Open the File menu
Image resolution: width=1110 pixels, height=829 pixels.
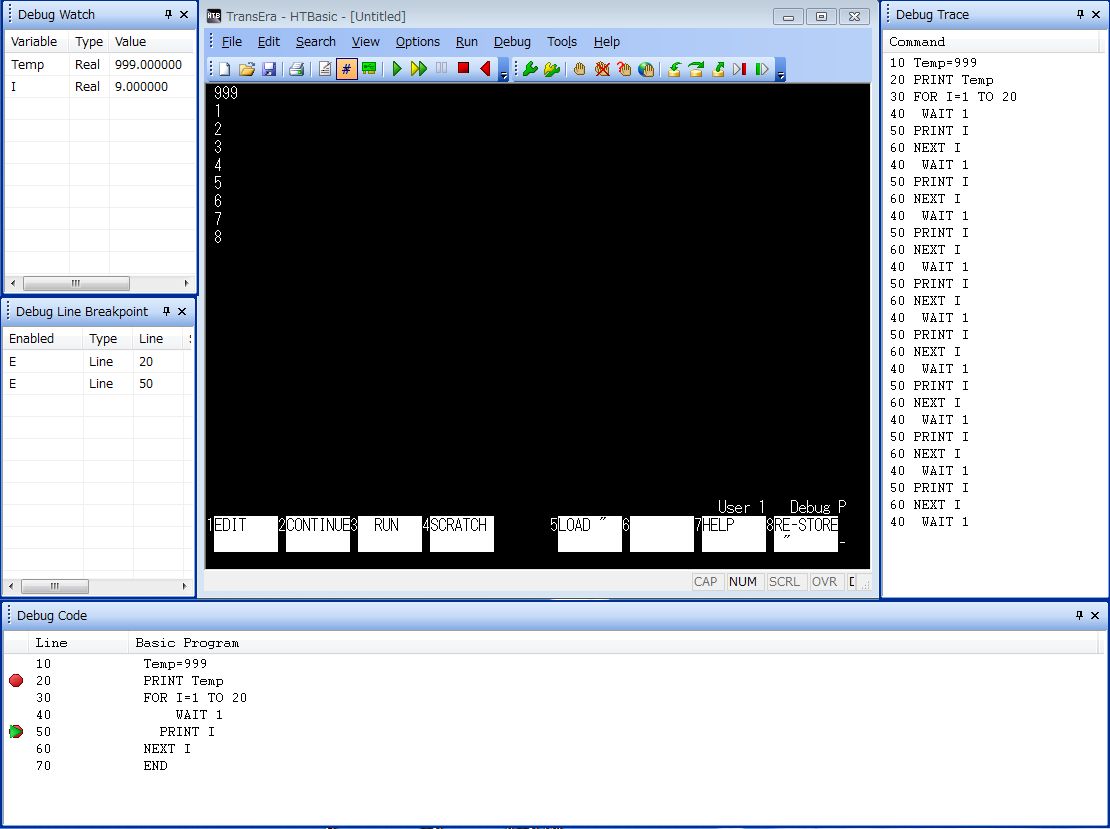(x=231, y=42)
